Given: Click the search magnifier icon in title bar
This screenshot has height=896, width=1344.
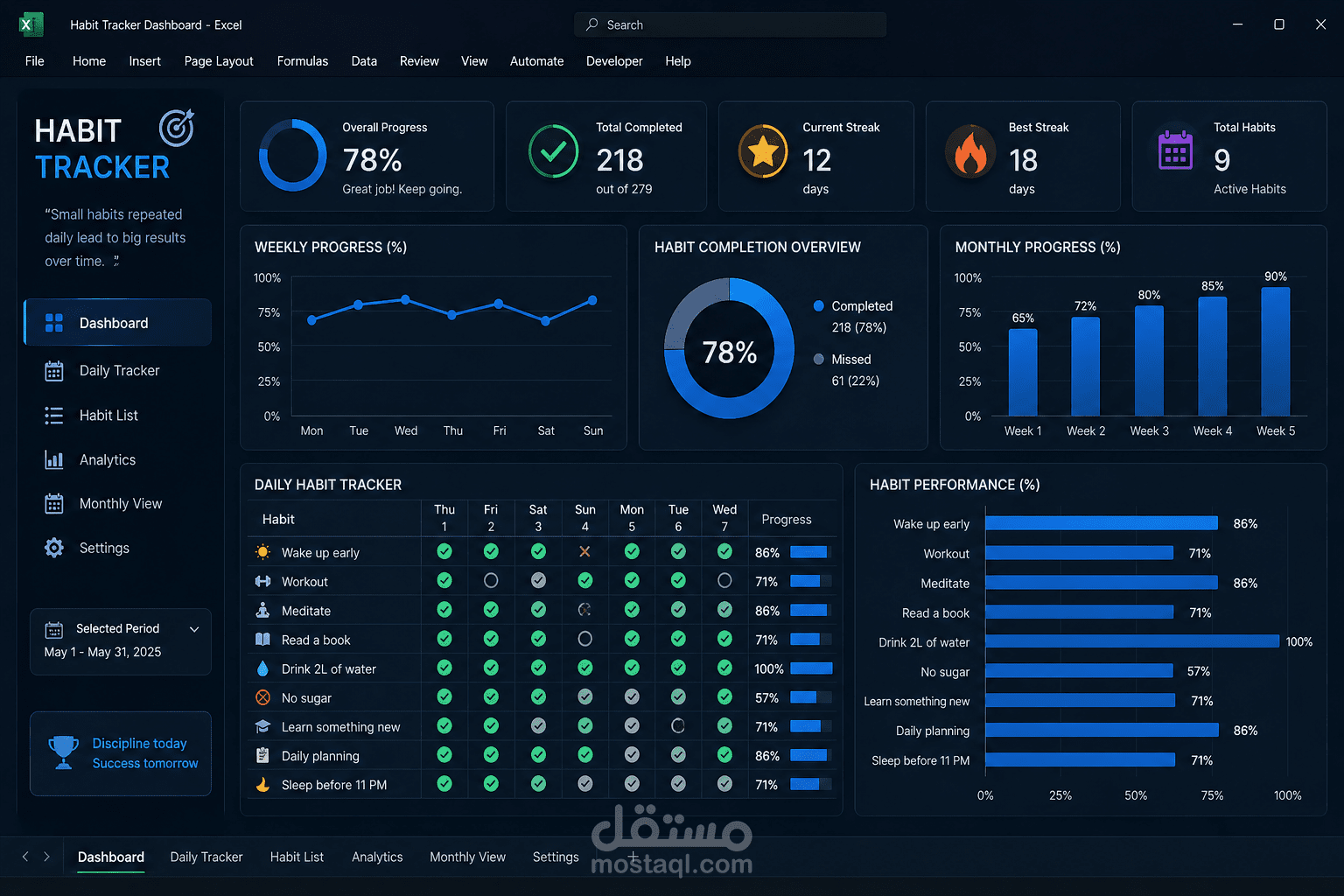Looking at the screenshot, I should pos(592,24).
